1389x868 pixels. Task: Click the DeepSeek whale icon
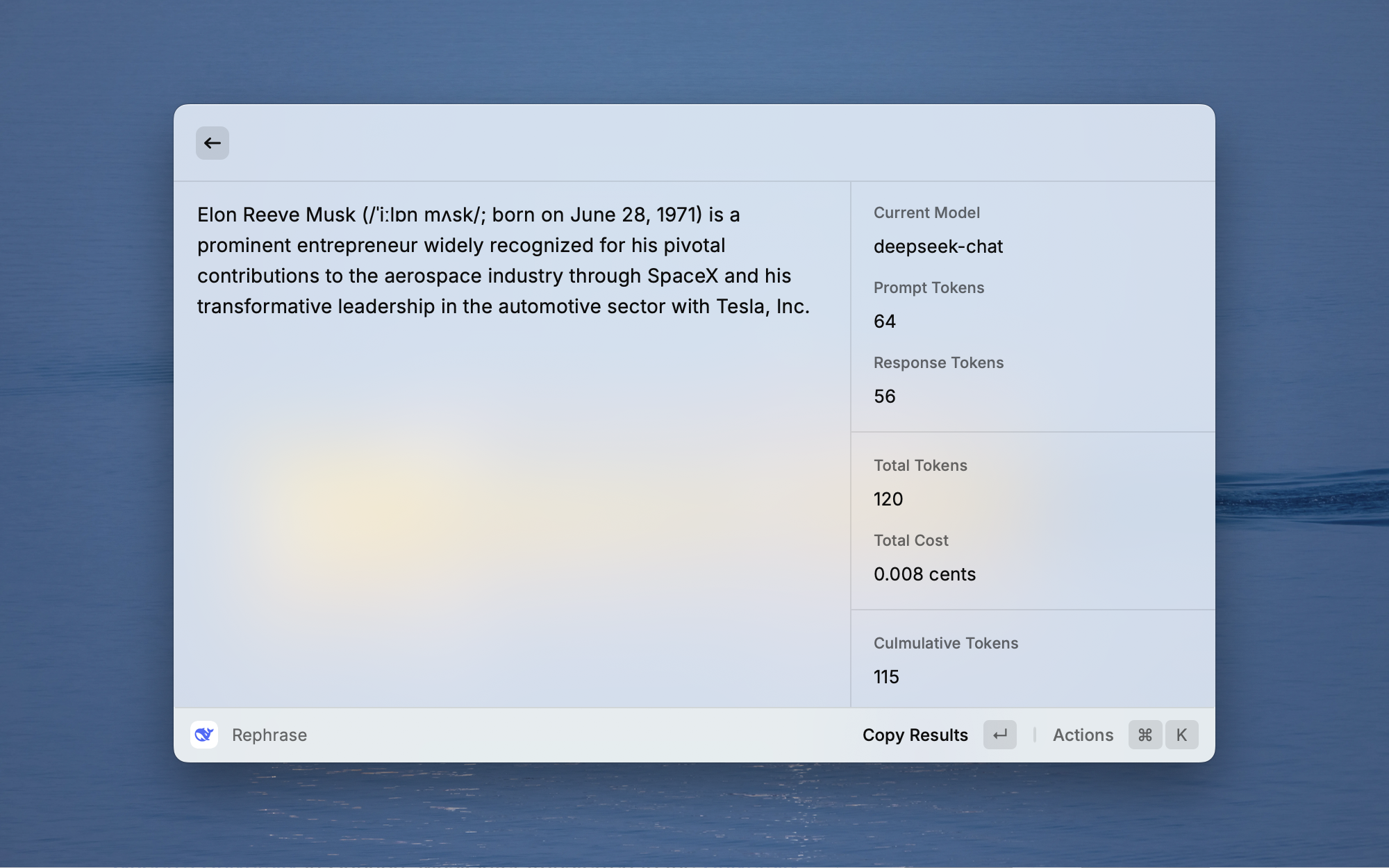coord(204,735)
